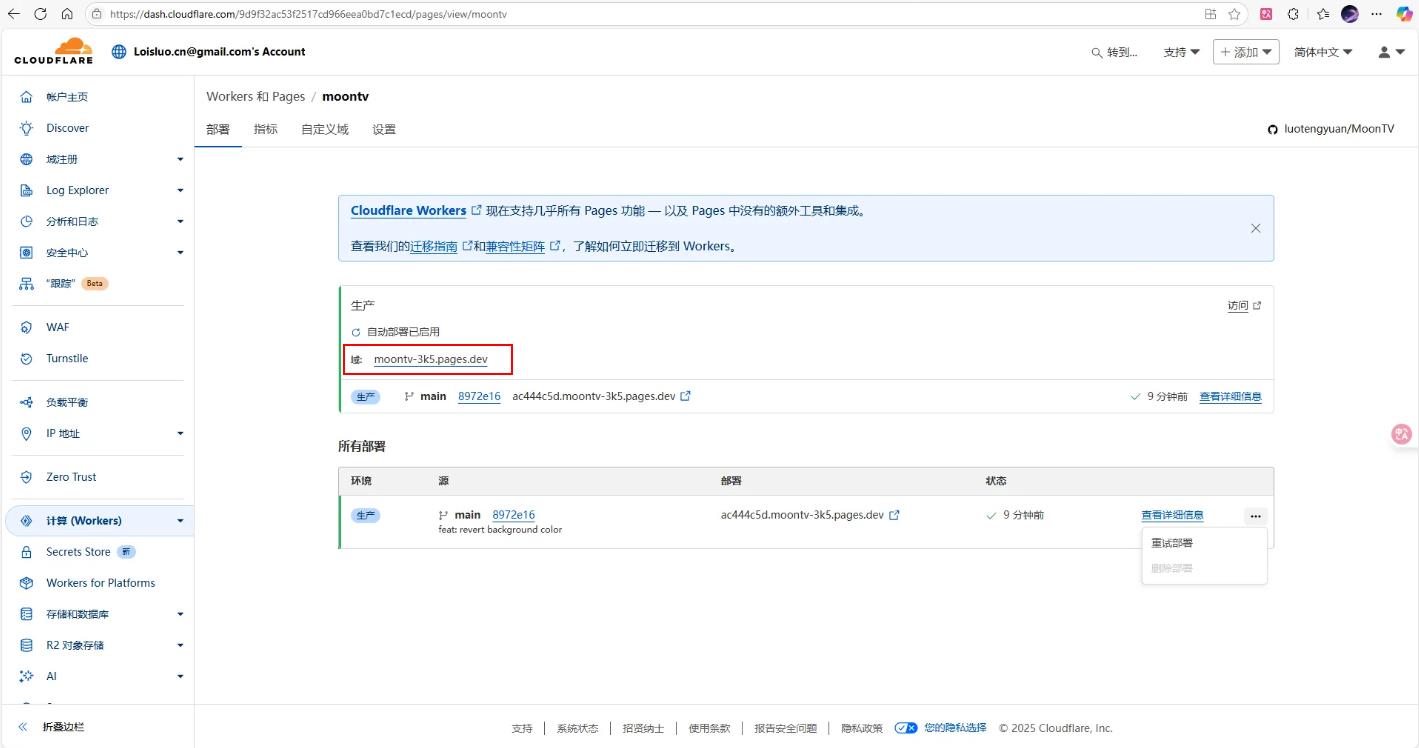Switch to the 部署 tab

[218, 129]
